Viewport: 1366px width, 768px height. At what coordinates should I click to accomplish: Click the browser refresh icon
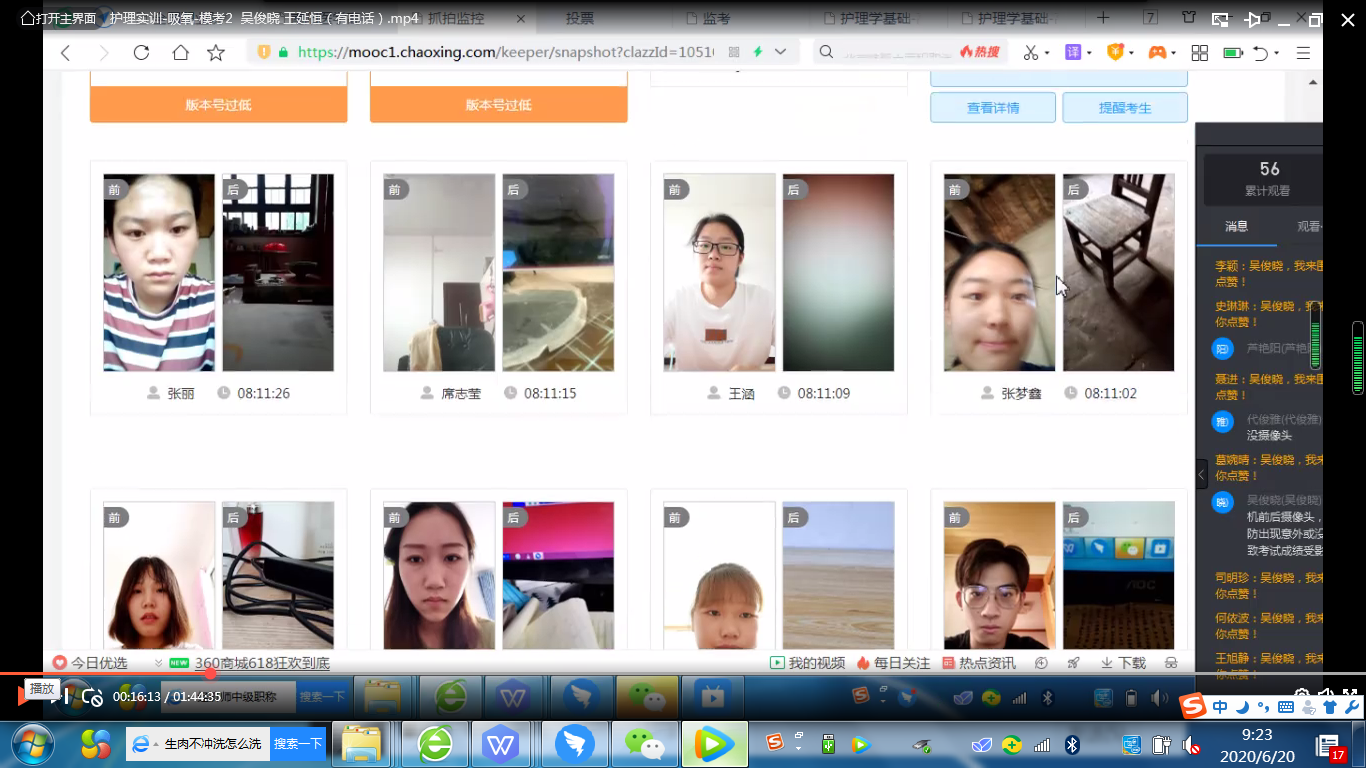coord(141,53)
